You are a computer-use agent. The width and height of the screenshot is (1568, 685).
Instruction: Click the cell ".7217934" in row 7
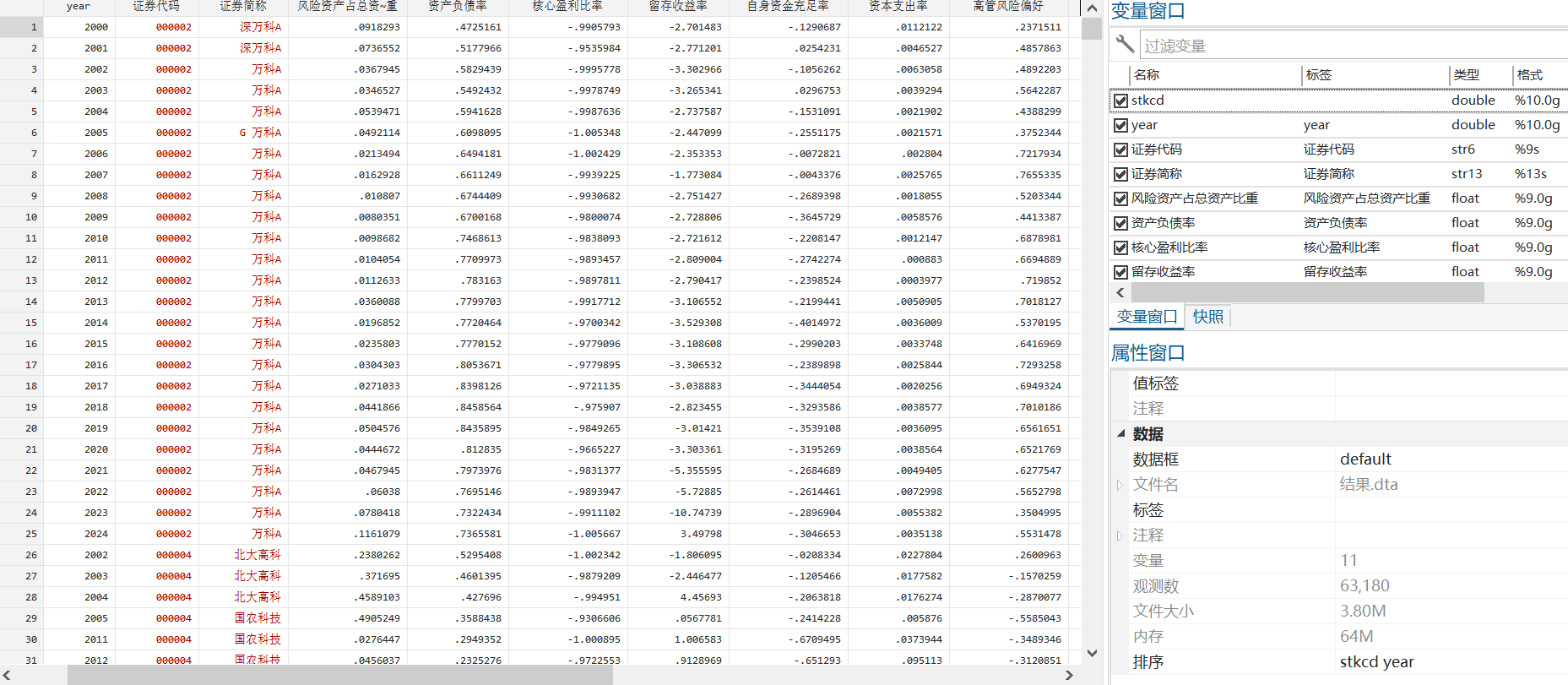[x=1008, y=154]
